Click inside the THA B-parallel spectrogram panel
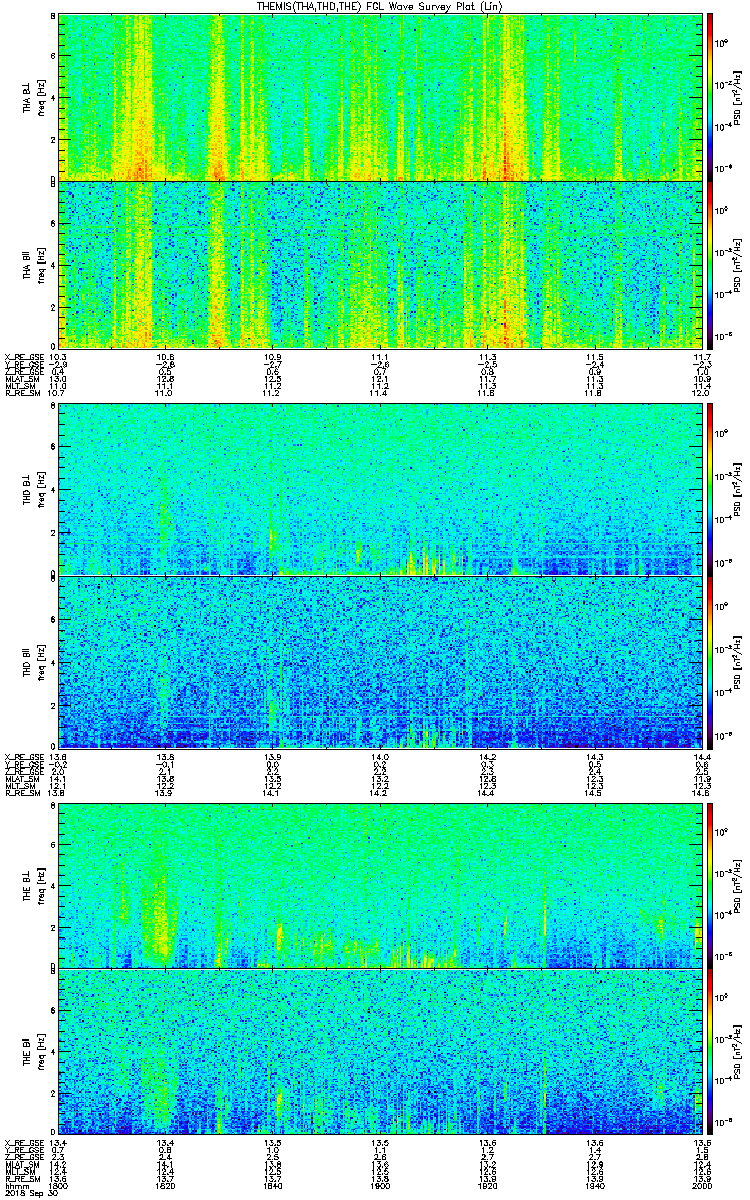This screenshot has width=750, height=1200. [x=380, y=264]
